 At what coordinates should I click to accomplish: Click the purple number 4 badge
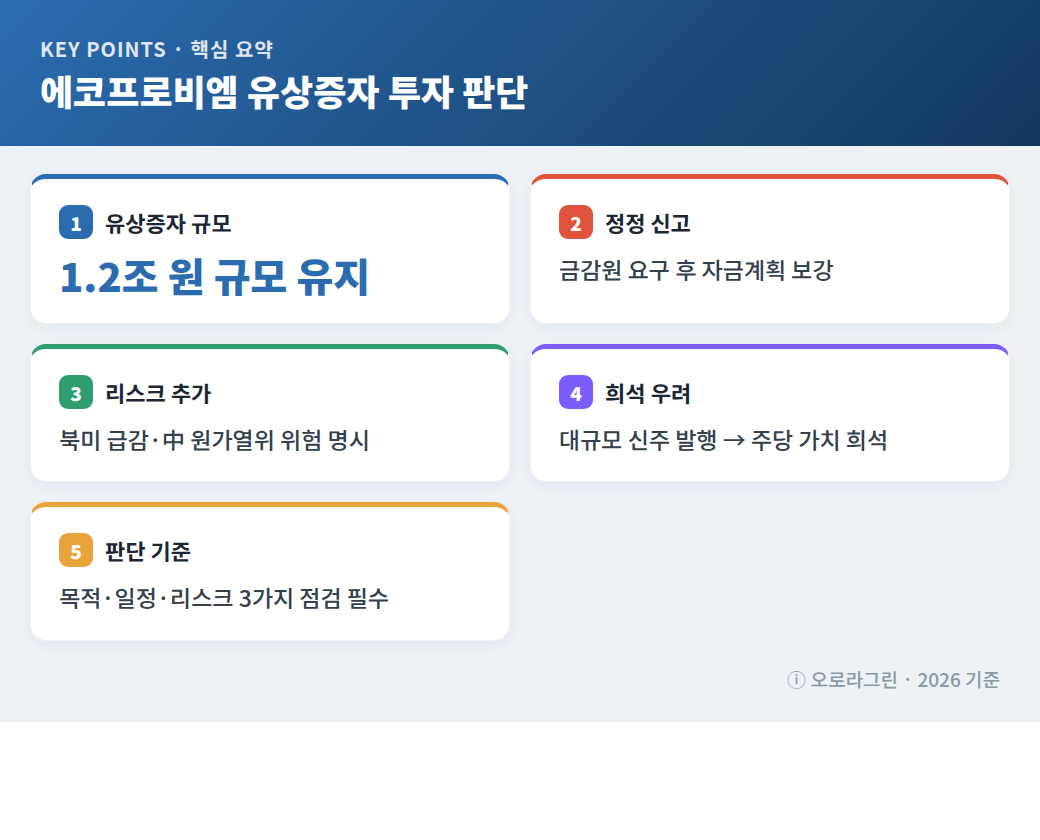tap(576, 393)
